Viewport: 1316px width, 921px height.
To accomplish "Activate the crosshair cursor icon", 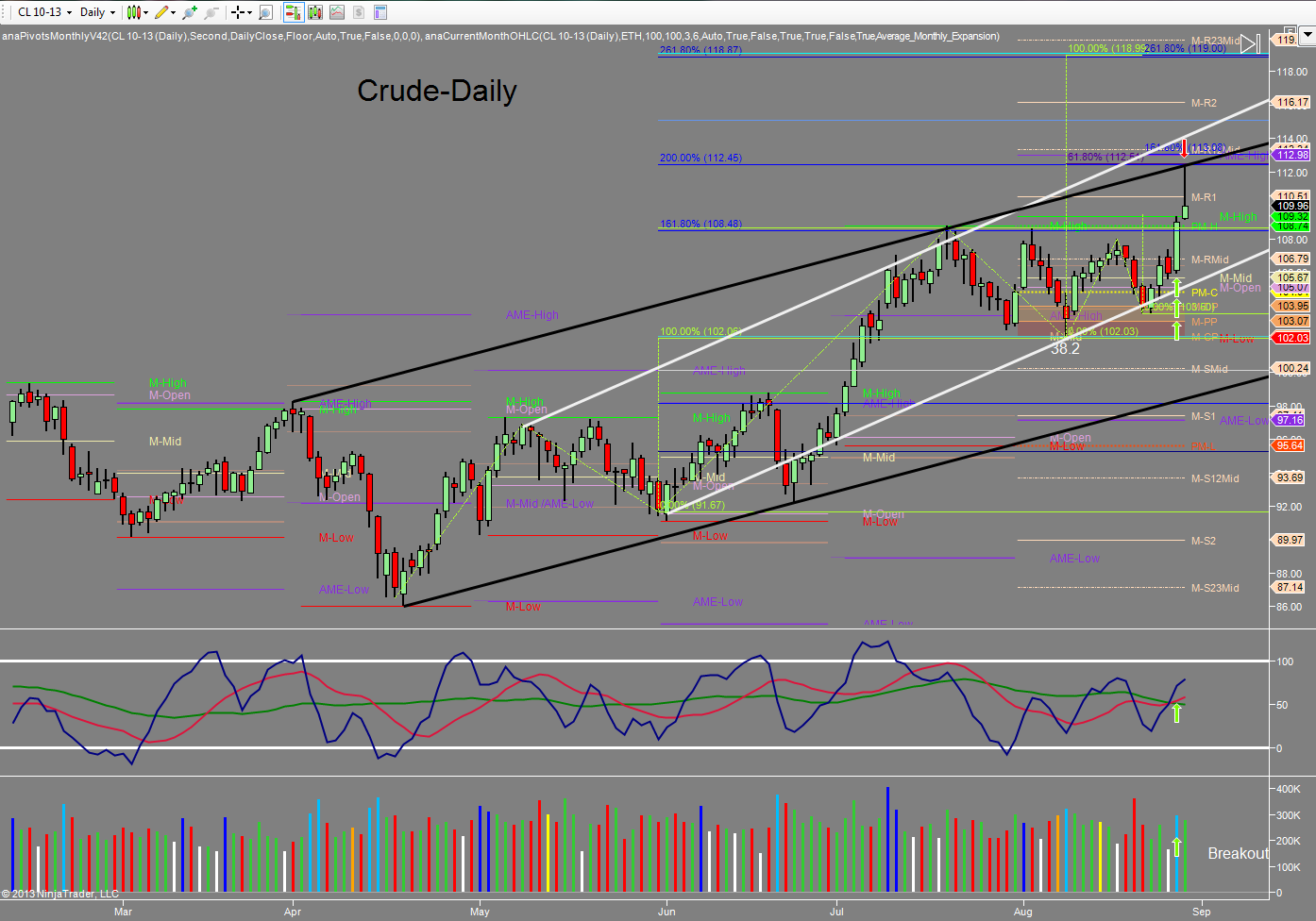I will pos(238,12).
